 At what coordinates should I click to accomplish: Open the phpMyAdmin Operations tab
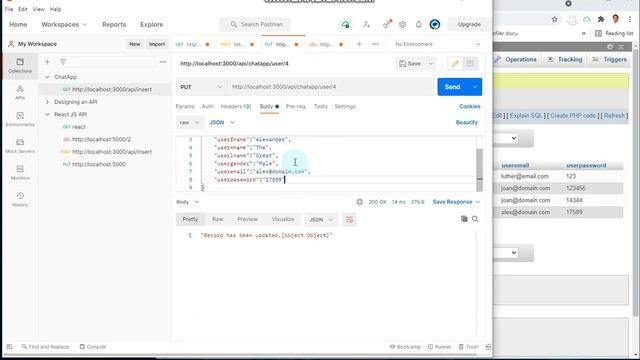click(x=515, y=60)
